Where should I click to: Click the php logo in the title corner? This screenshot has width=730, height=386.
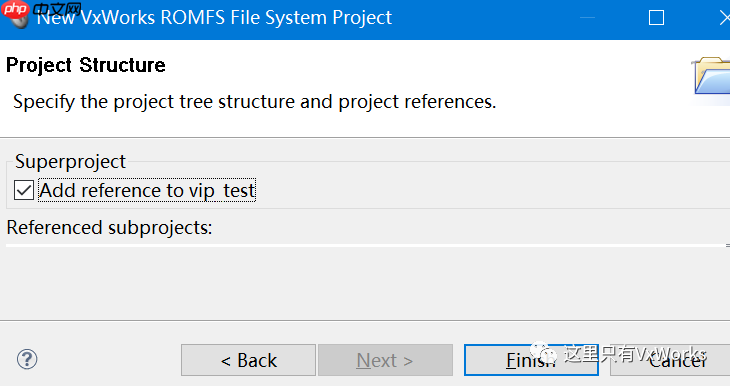click(15, 8)
